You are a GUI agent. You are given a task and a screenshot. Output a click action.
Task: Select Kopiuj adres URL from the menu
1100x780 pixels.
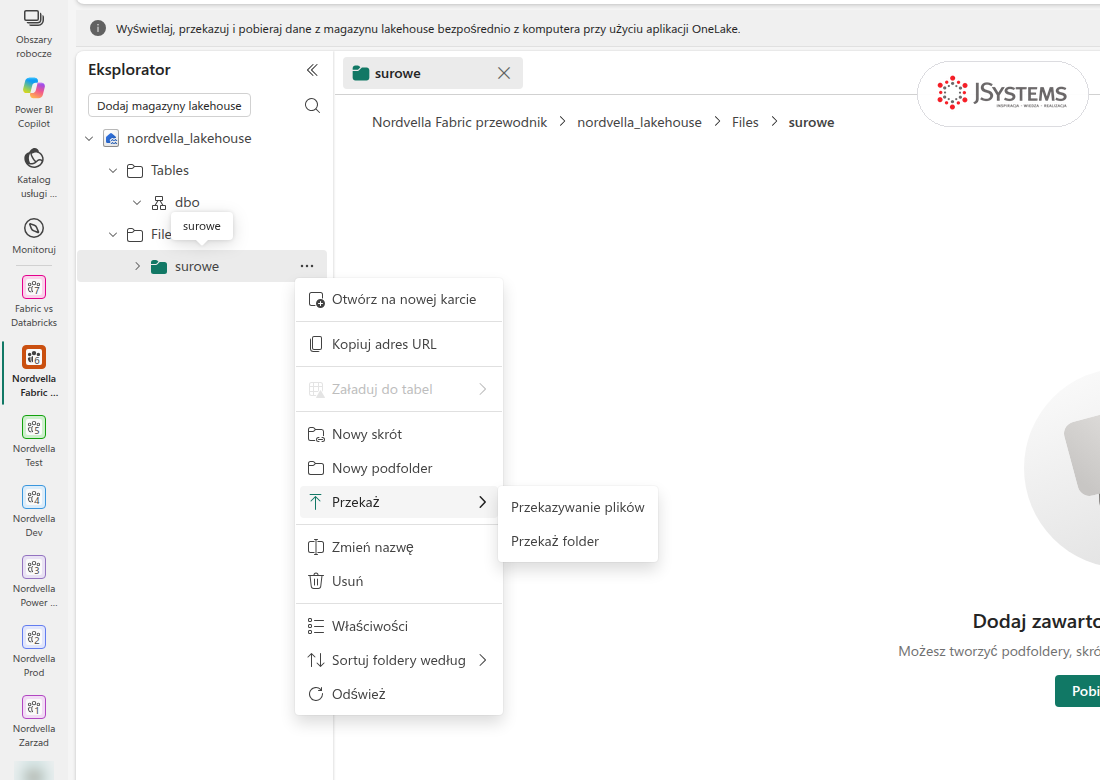pyautogui.click(x=398, y=344)
